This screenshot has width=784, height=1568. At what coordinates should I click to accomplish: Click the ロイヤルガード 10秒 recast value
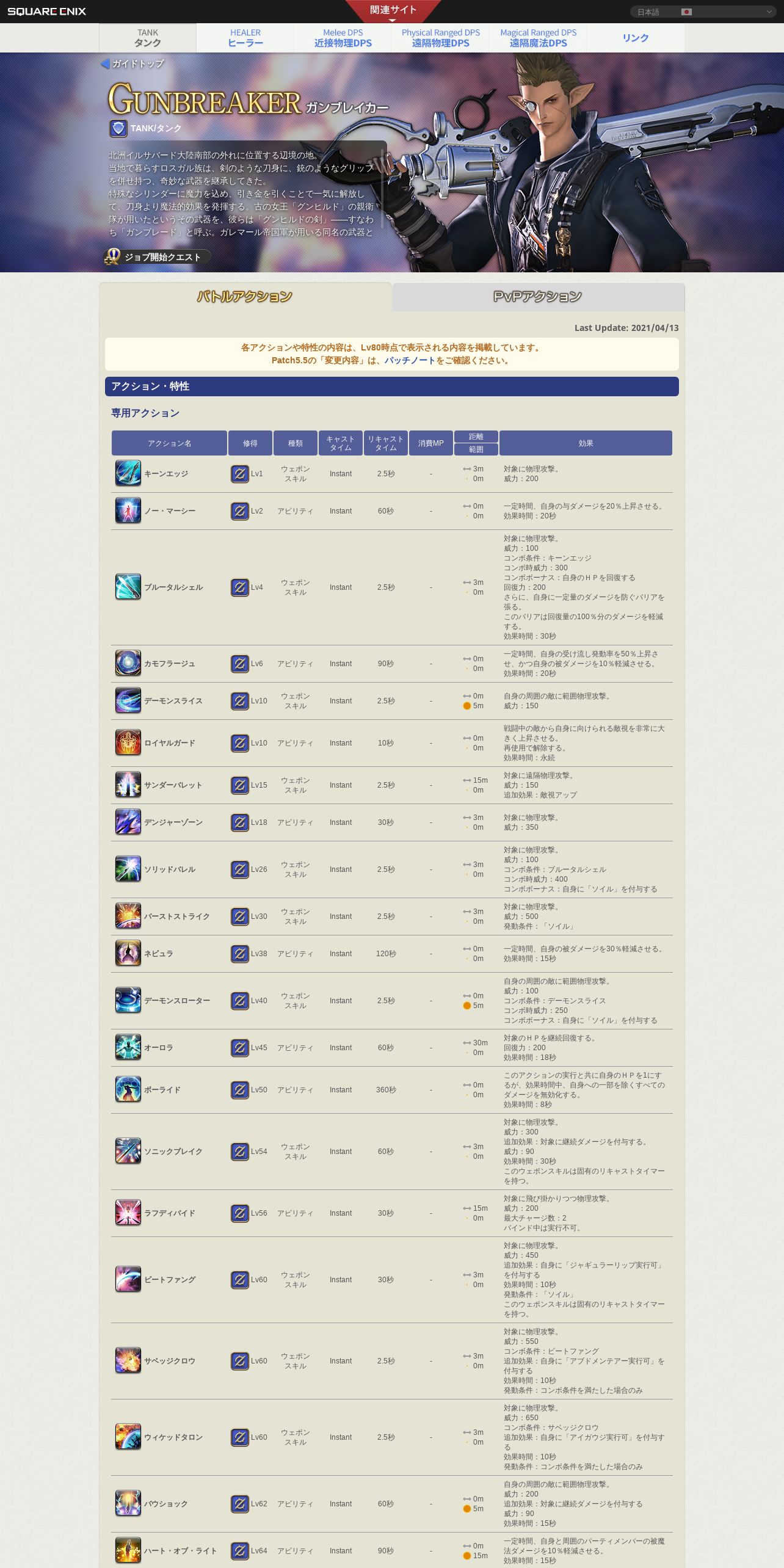point(386,743)
